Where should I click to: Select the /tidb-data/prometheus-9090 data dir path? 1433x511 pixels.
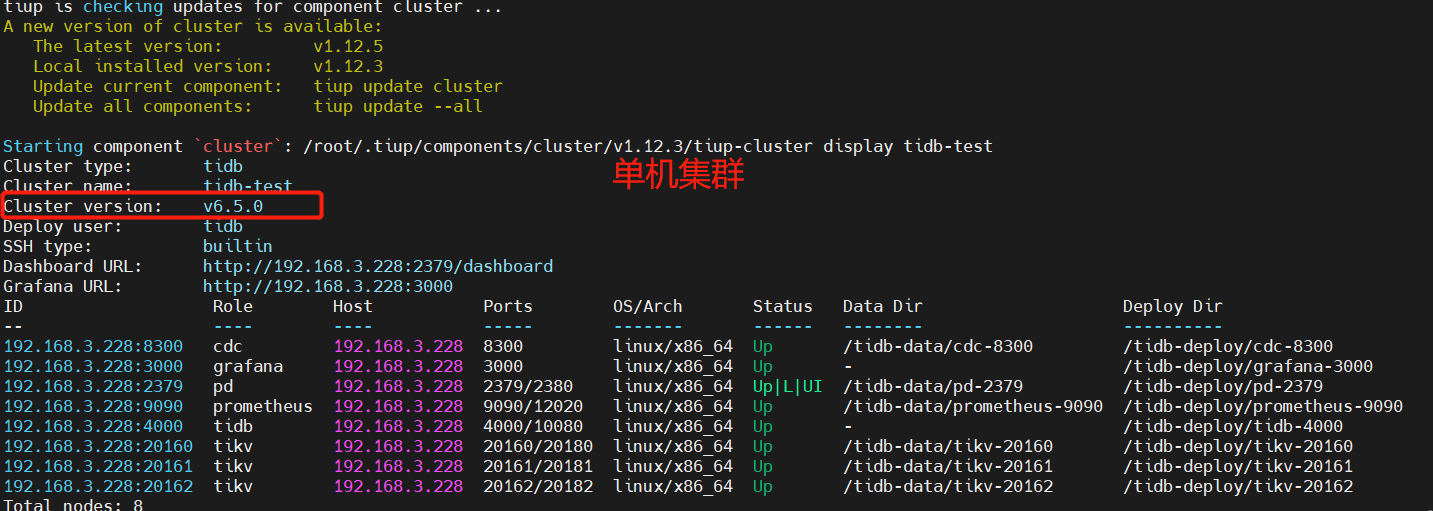(x=972, y=406)
